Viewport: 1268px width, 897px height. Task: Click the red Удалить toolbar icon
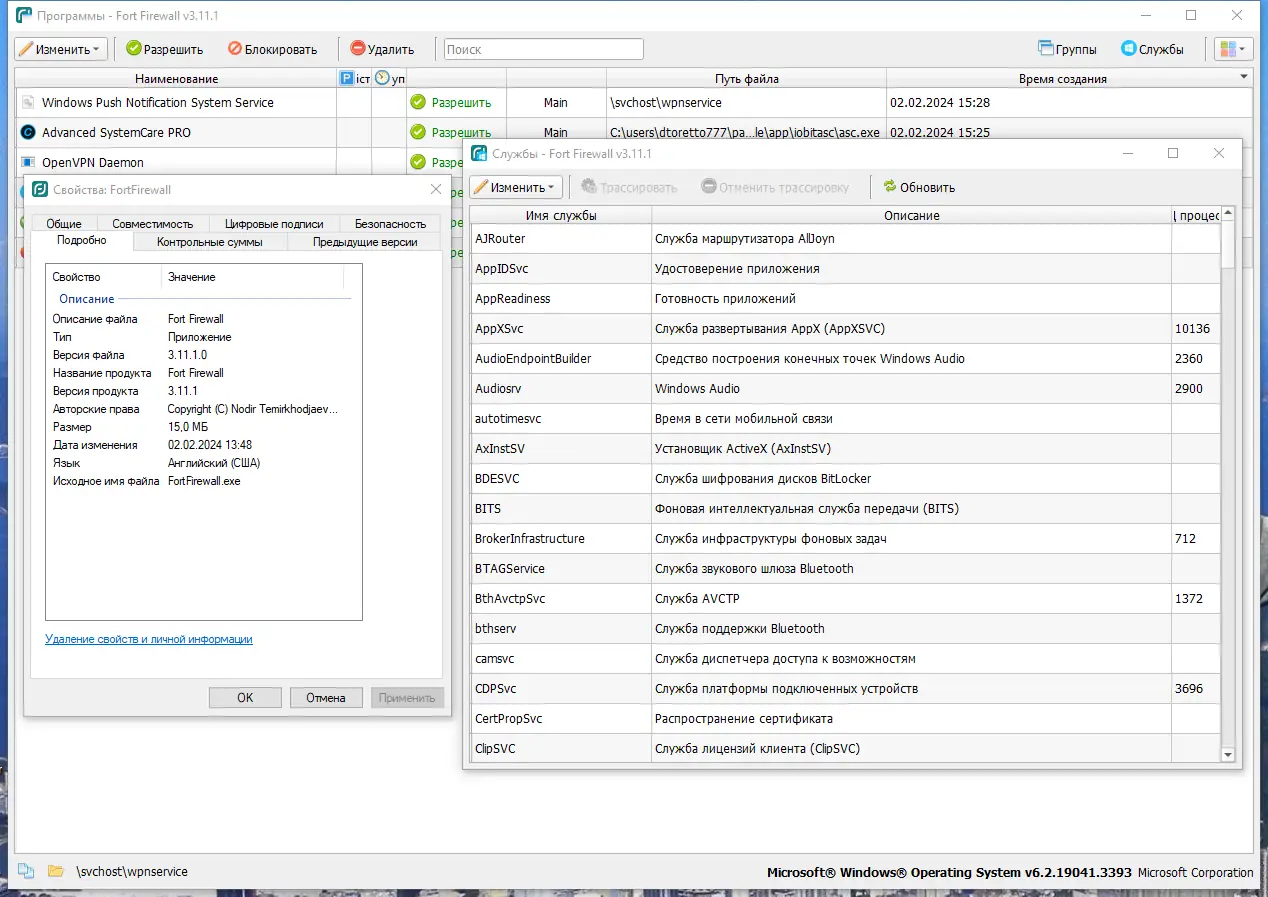357,49
